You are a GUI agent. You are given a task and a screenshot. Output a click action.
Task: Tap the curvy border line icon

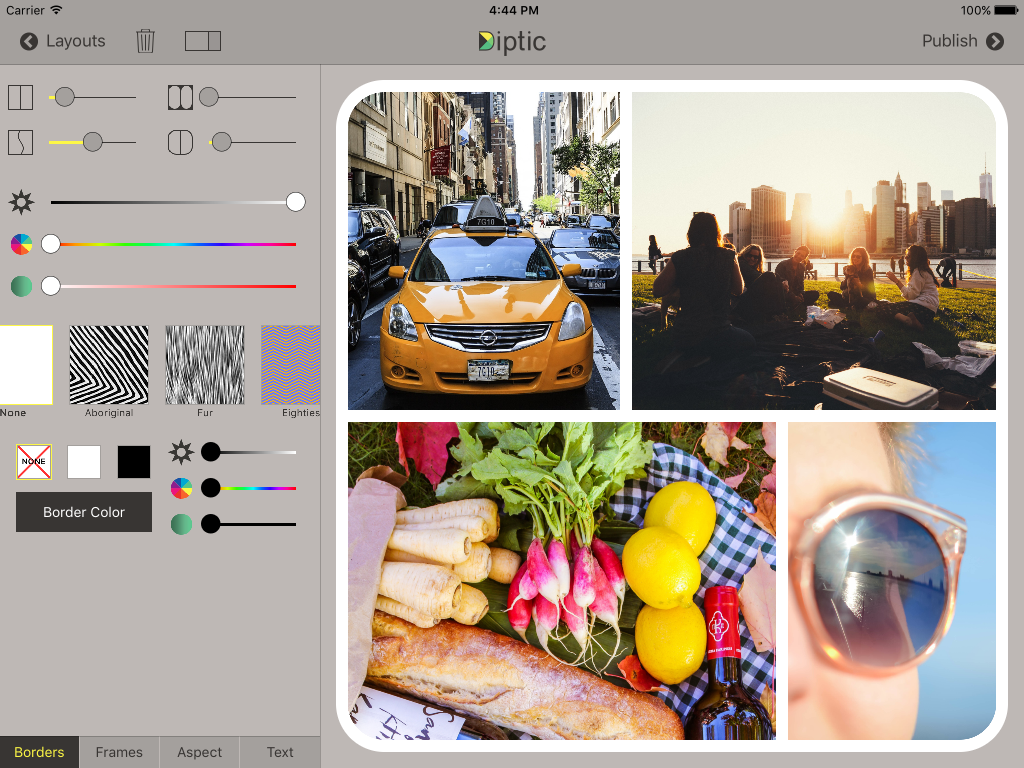(20, 142)
